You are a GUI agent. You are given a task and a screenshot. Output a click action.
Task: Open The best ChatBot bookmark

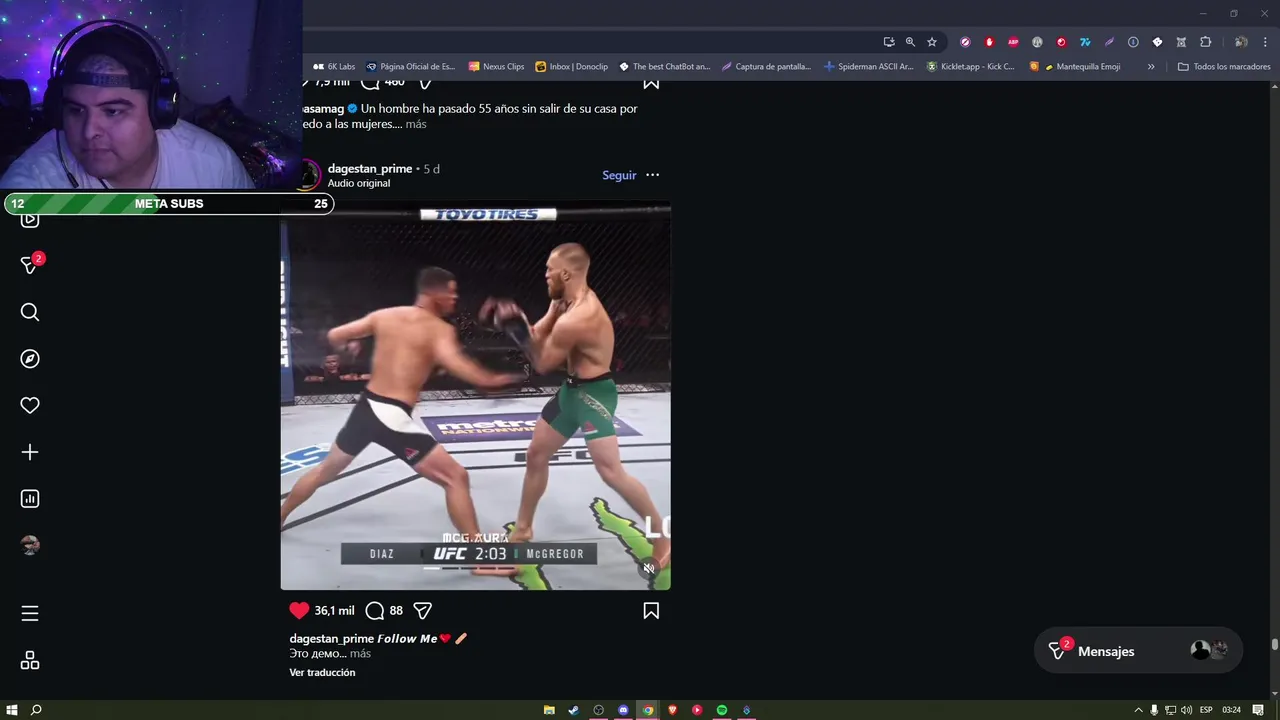(x=664, y=67)
